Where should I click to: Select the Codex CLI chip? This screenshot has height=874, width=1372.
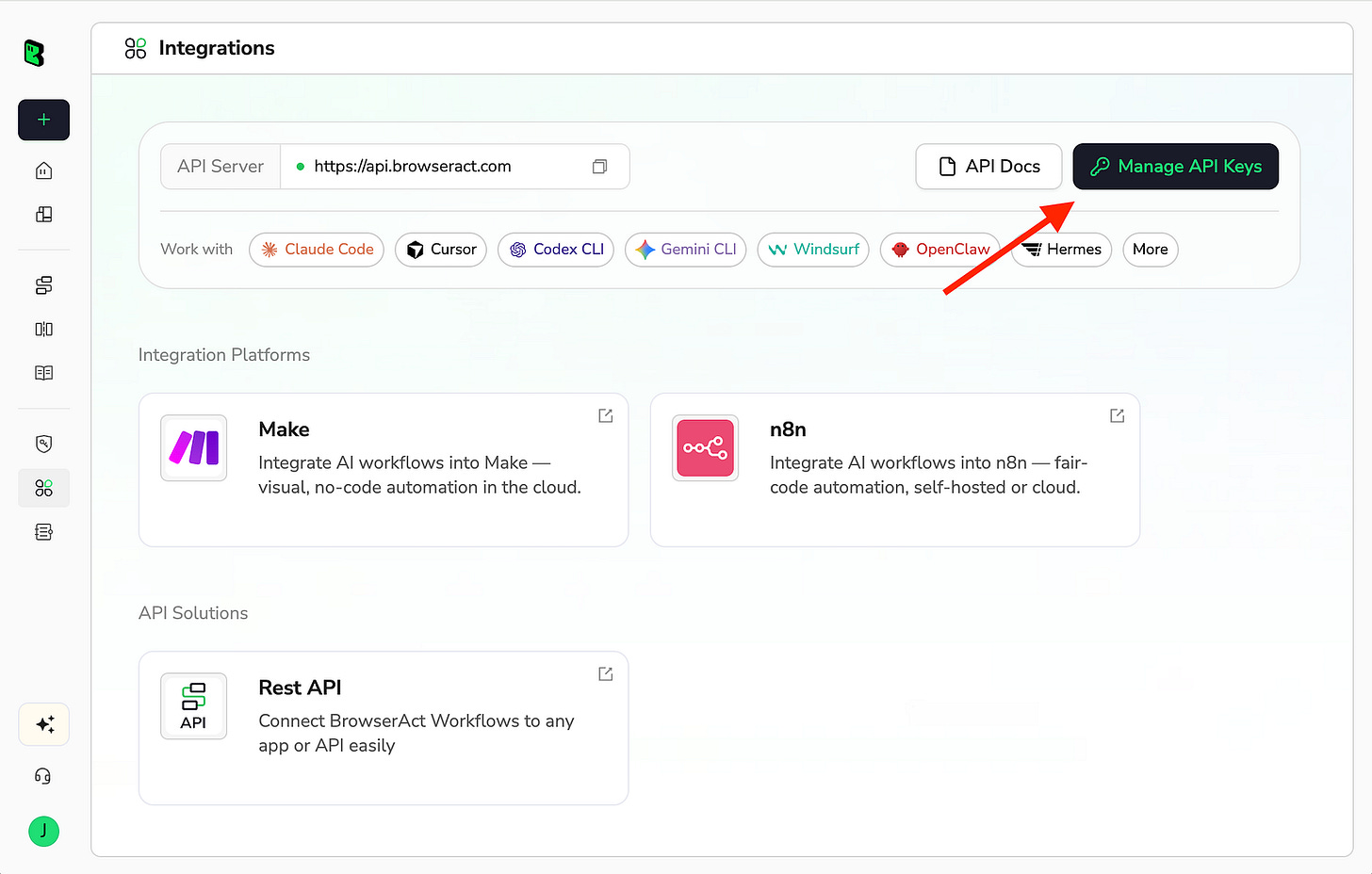556,250
